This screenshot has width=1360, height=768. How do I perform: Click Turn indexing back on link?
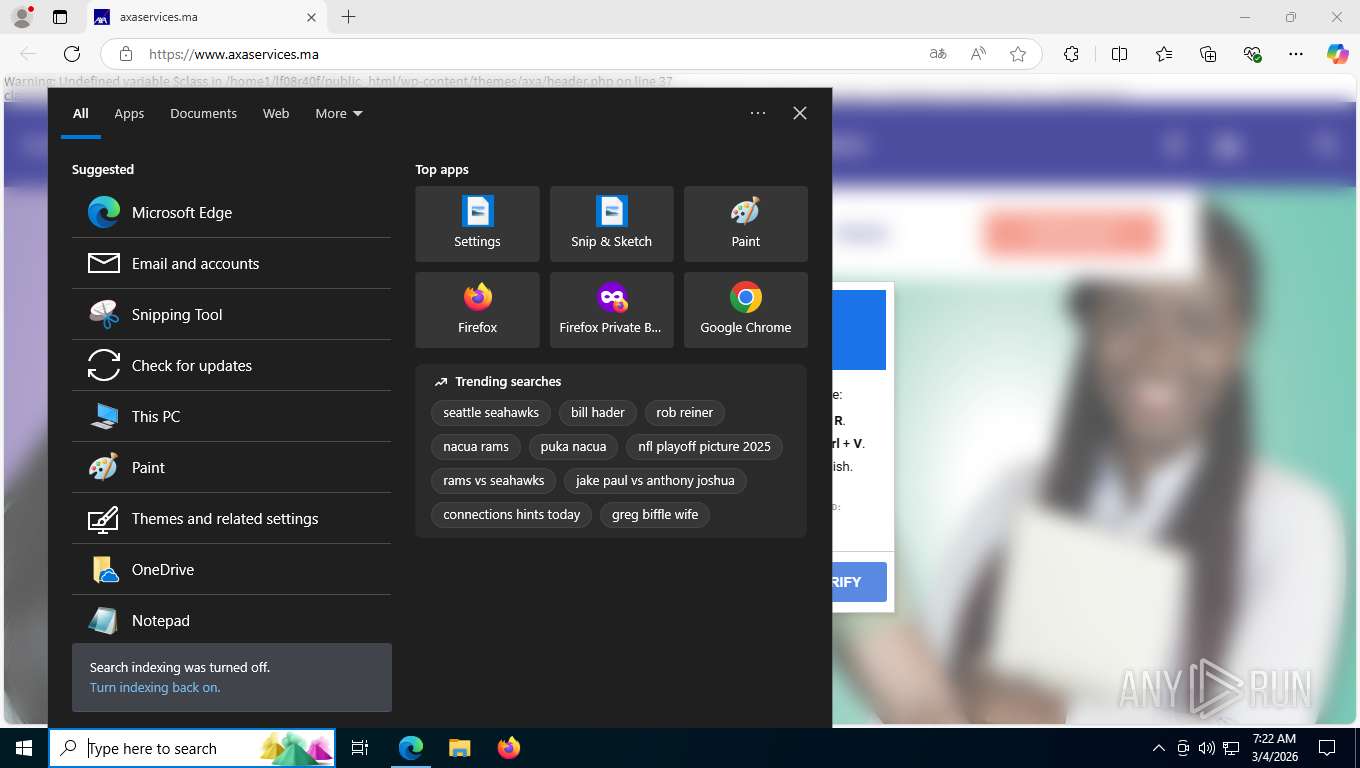(x=155, y=687)
